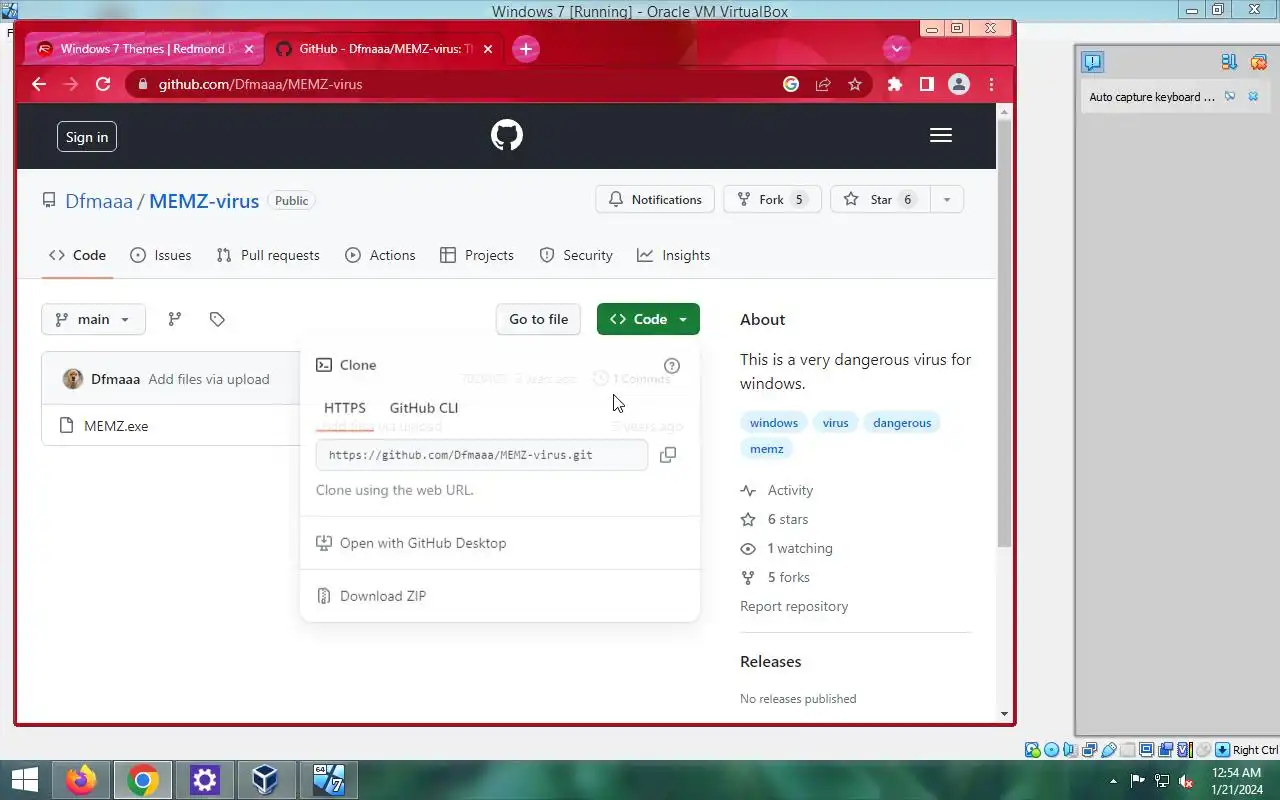
Task: Open Chrome tab search dropdown
Action: point(896,48)
